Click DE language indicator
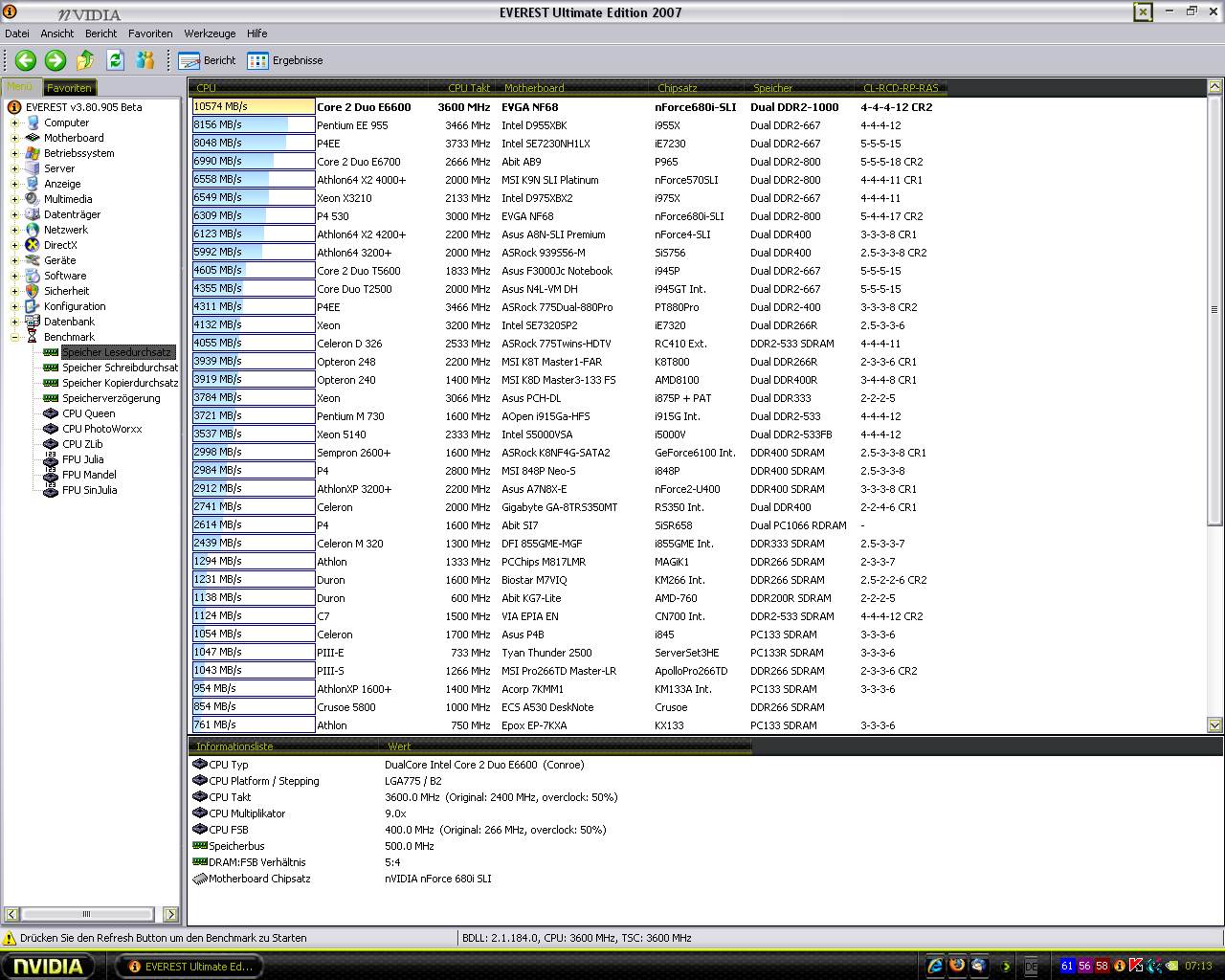The height and width of the screenshot is (980, 1225). [x=1031, y=967]
